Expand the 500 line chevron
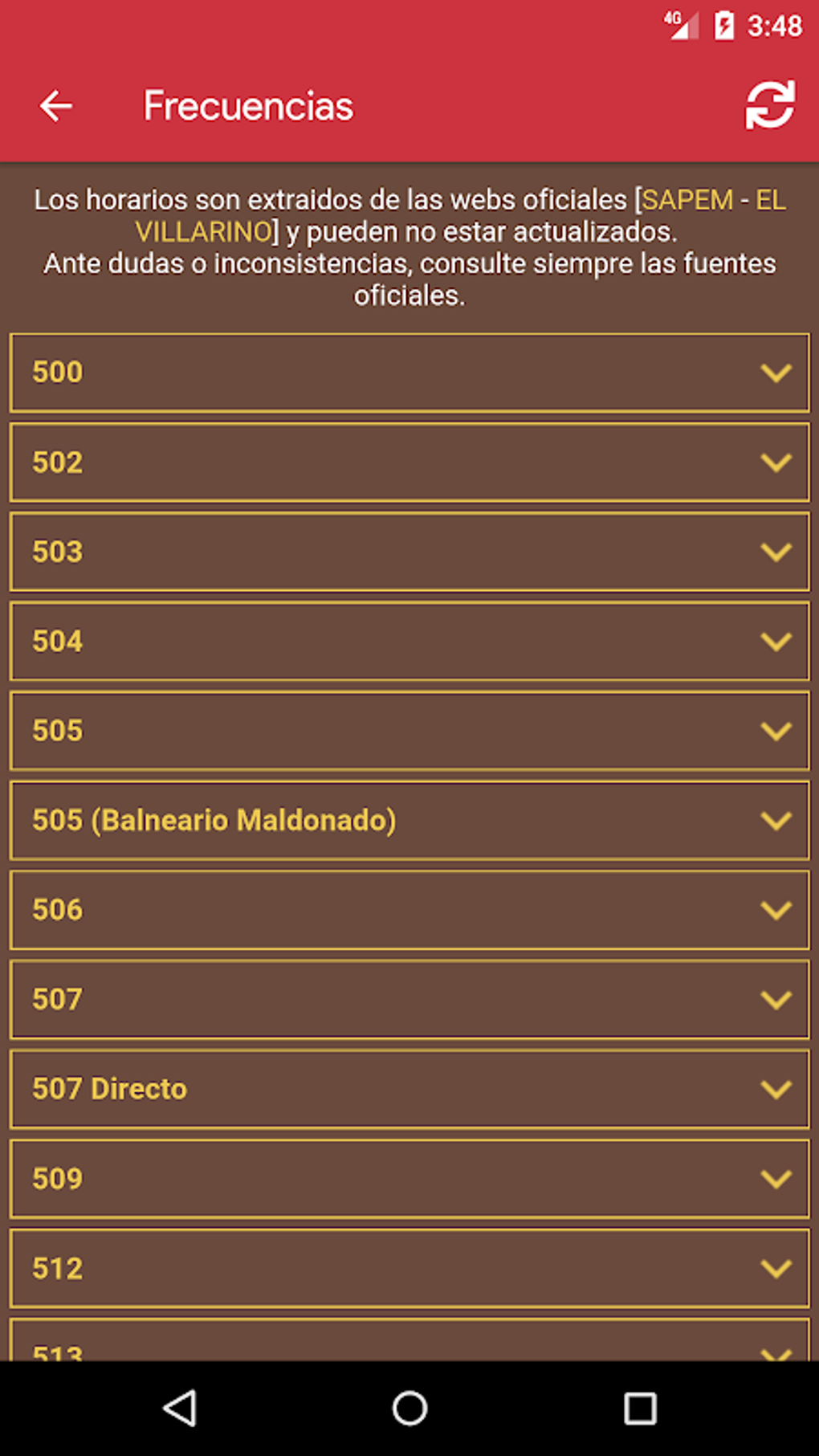 pyautogui.click(x=776, y=373)
